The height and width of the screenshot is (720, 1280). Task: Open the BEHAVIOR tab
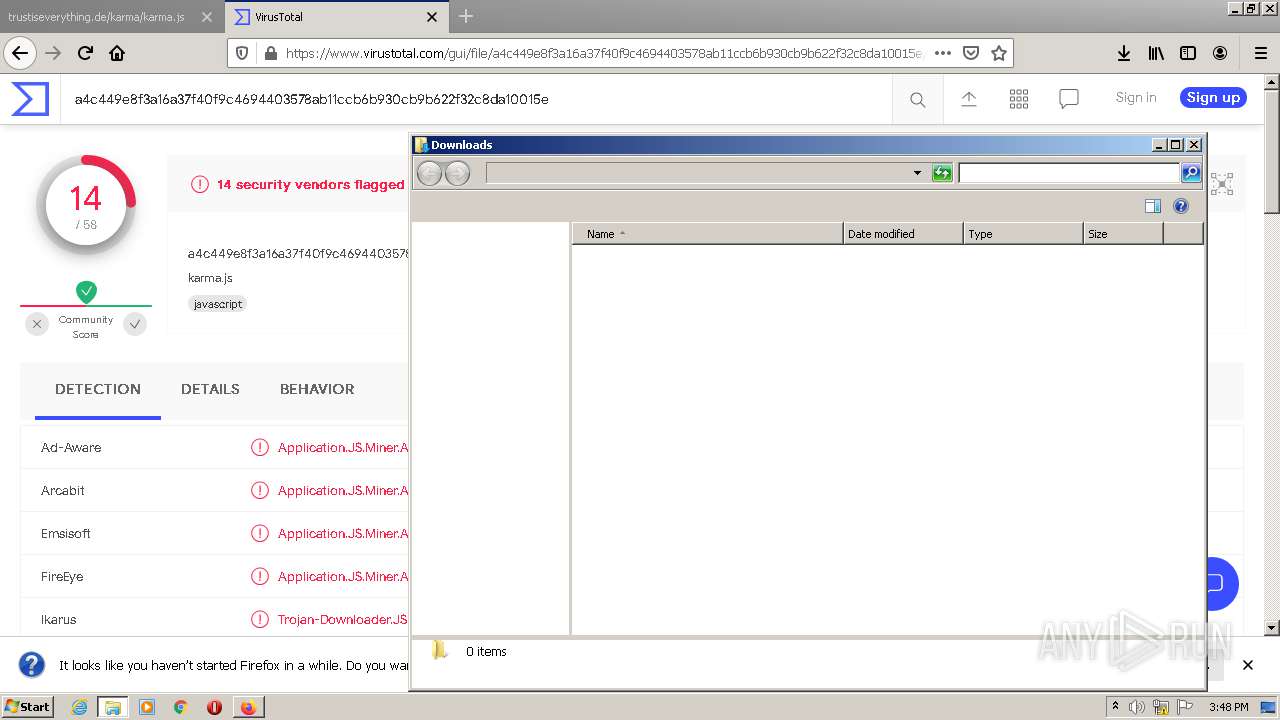coord(317,389)
